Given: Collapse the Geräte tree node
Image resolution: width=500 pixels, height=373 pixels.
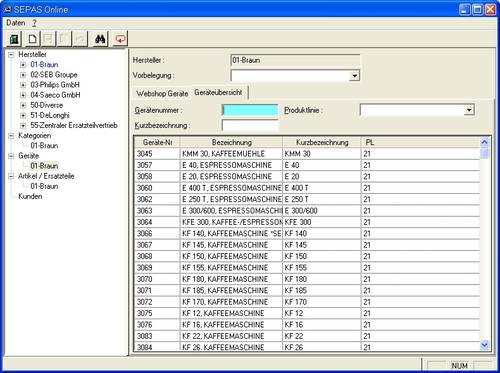Looking at the screenshot, I should [x=11, y=156].
